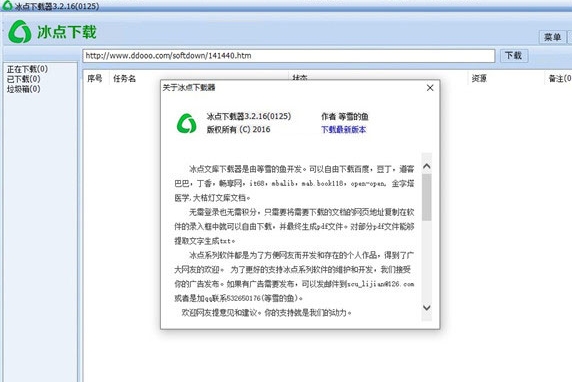
Task: Click the green logo inside the about dialog
Action: pos(186,123)
